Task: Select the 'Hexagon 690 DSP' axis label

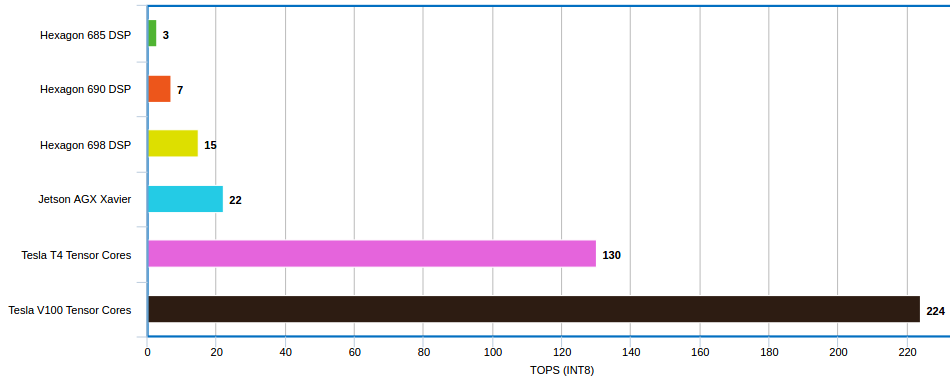Action: [x=85, y=90]
